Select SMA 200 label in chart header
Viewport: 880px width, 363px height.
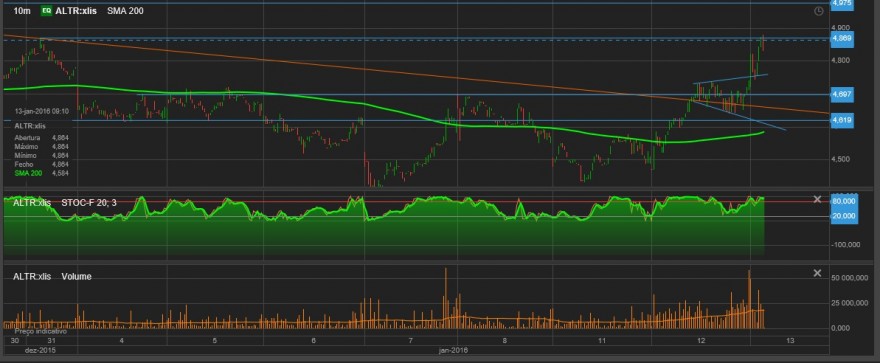coord(126,11)
